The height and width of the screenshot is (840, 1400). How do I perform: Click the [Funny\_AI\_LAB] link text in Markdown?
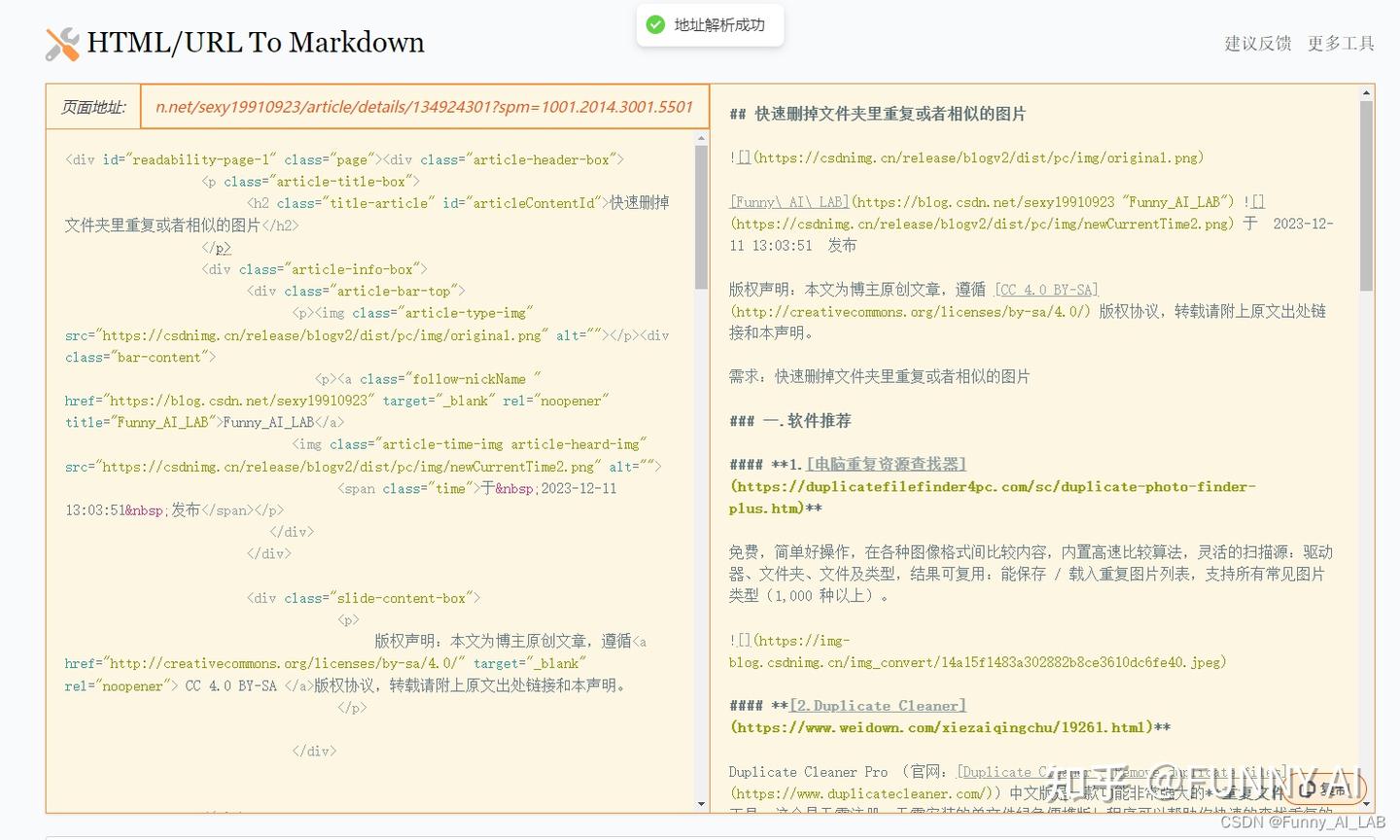(x=789, y=202)
